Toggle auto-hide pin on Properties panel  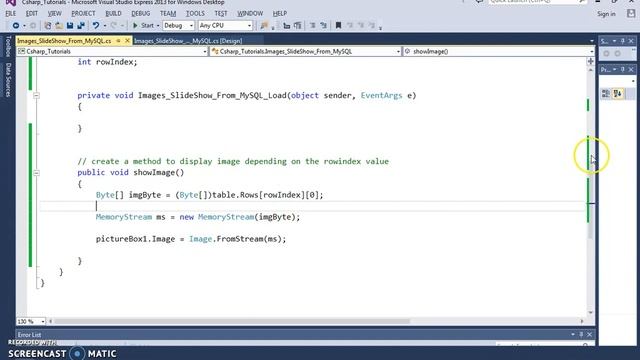623,70
